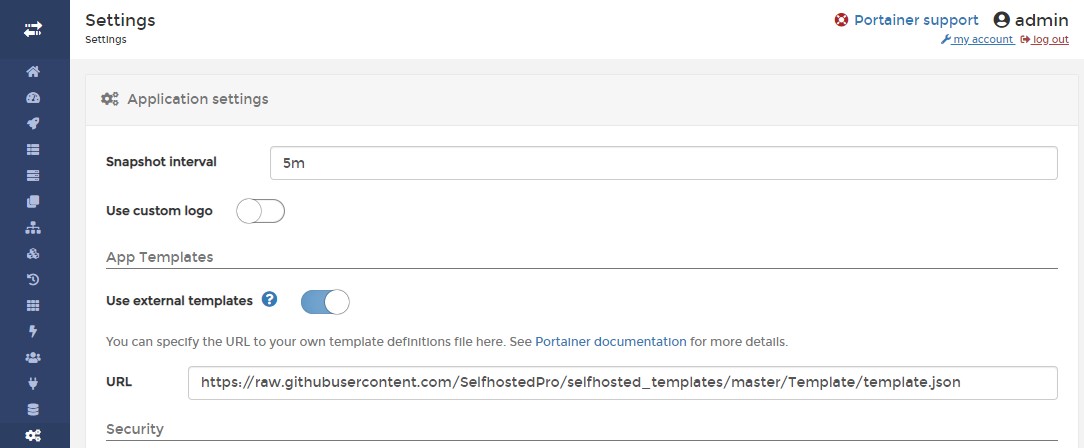Open Events via the history clock icon
This screenshot has height=448, width=1084.
[33, 279]
